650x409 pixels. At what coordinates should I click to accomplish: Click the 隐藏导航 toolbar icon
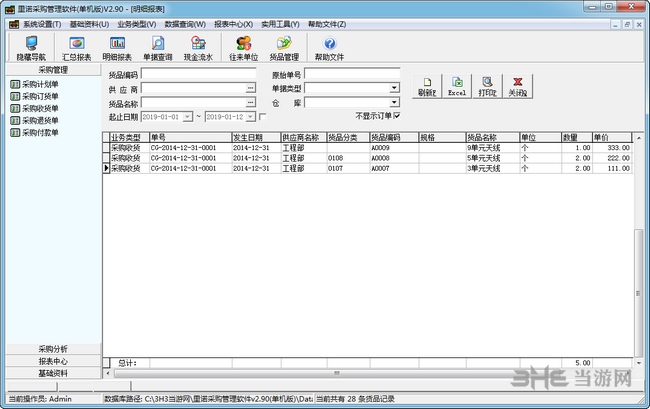click(32, 48)
